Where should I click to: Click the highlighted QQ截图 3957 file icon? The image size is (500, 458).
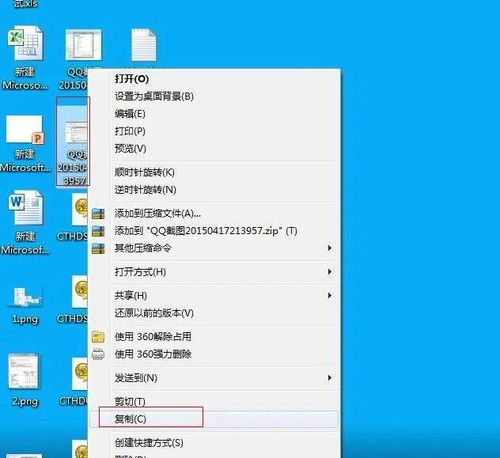click(73, 141)
